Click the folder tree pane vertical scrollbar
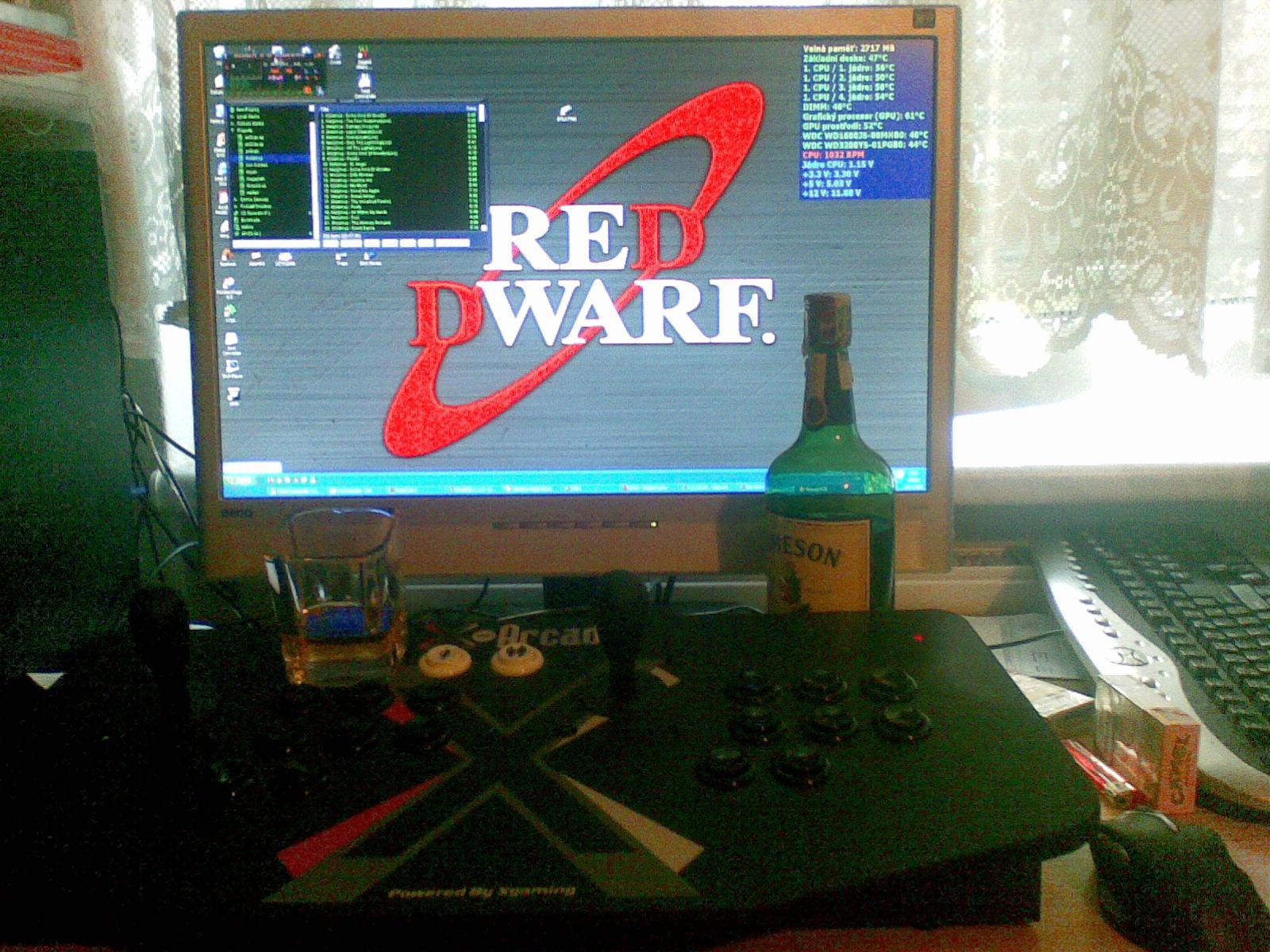Viewport: 1270px width, 952px height. [x=313, y=171]
